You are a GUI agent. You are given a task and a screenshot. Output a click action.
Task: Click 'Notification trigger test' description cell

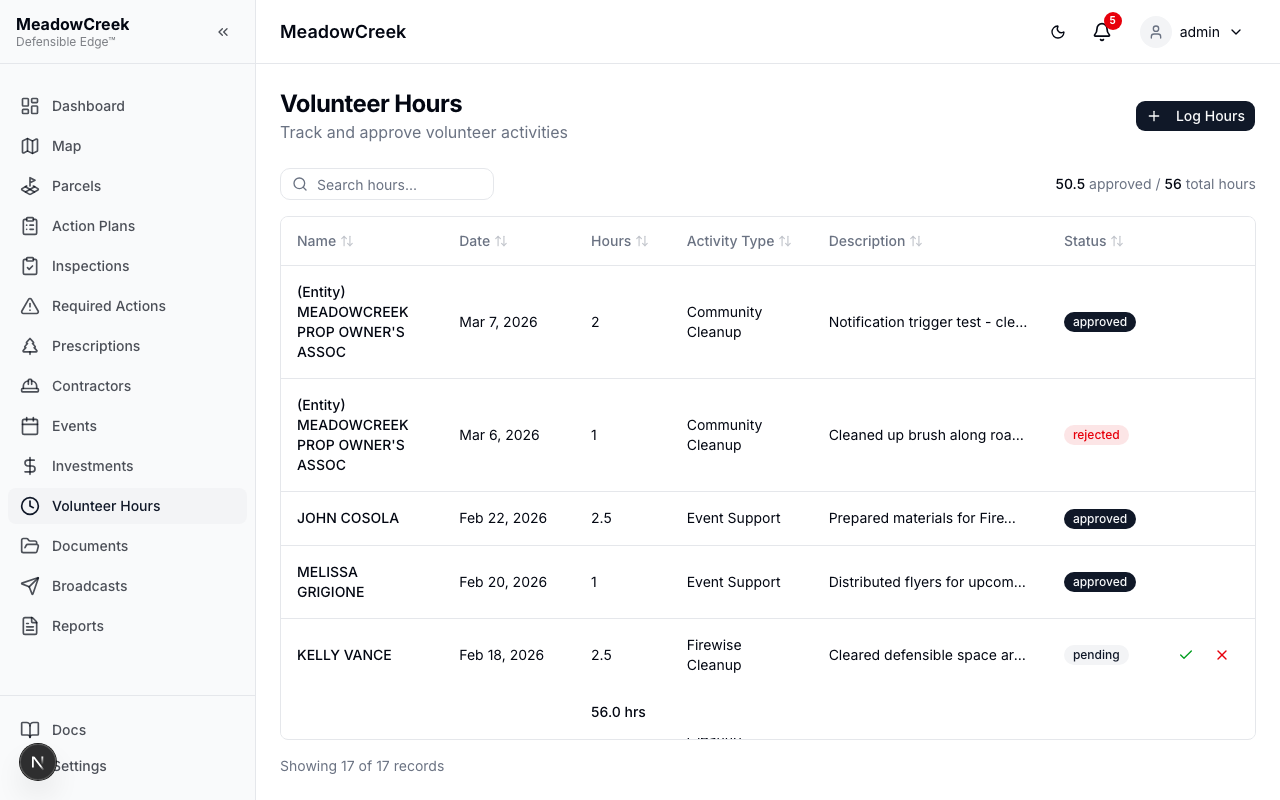(x=928, y=322)
